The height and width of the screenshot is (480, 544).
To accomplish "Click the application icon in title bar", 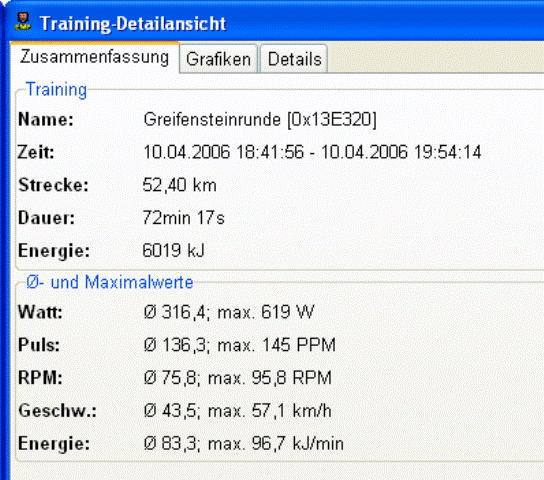I will 23,22.
